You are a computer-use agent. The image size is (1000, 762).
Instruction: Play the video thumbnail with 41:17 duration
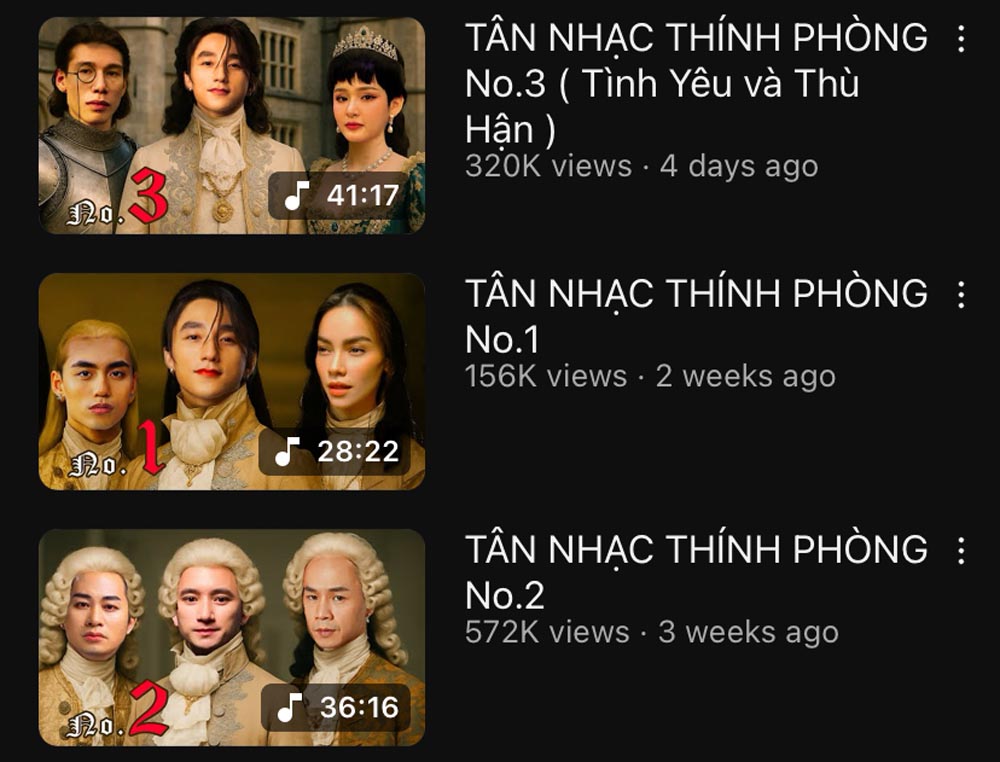(x=232, y=126)
